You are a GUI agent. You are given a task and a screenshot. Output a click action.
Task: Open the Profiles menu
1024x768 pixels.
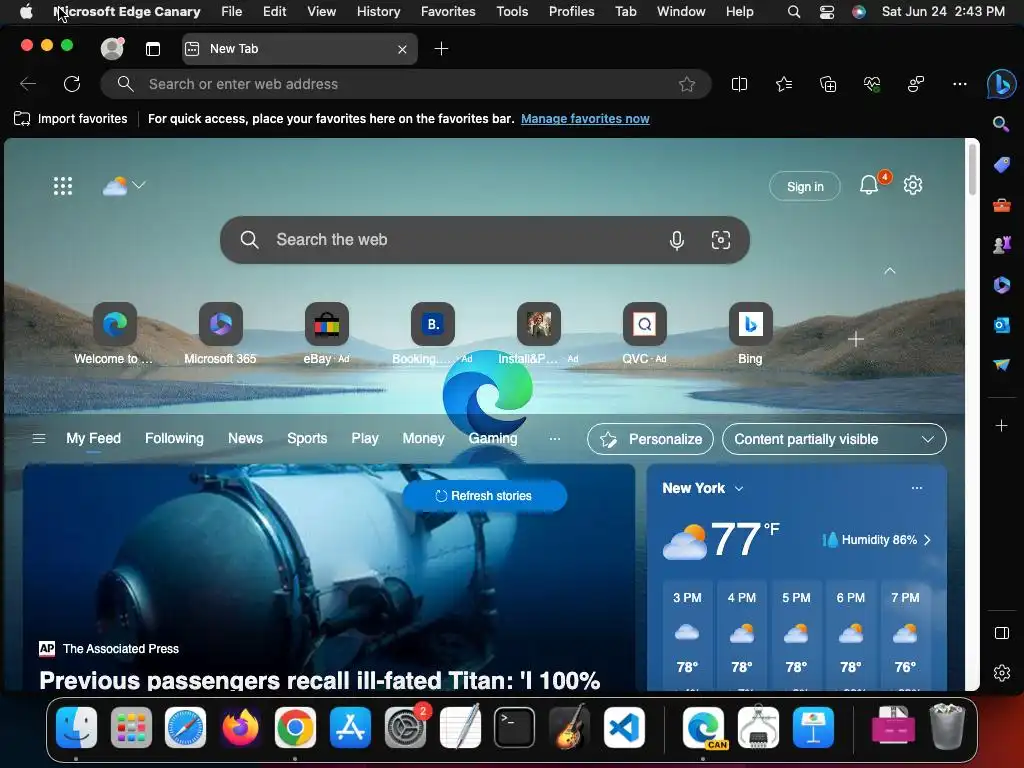[x=571, y=12]
